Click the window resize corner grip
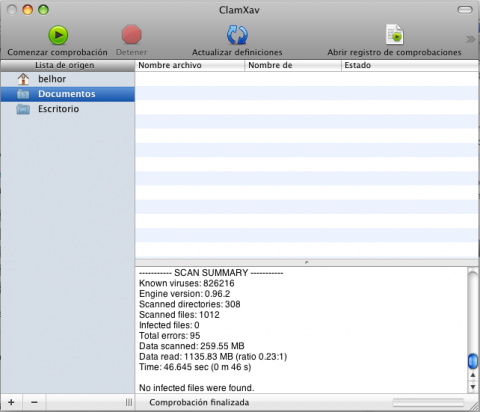This screenshot has width=480, height=412. coord(474,406)
